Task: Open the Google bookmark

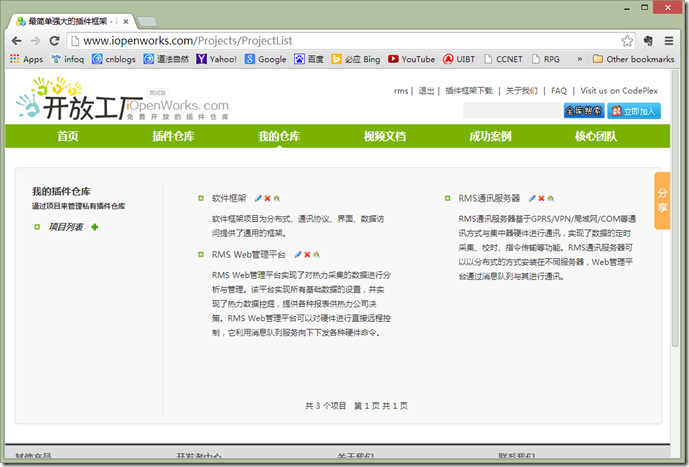Action: (x=265, y=59)
